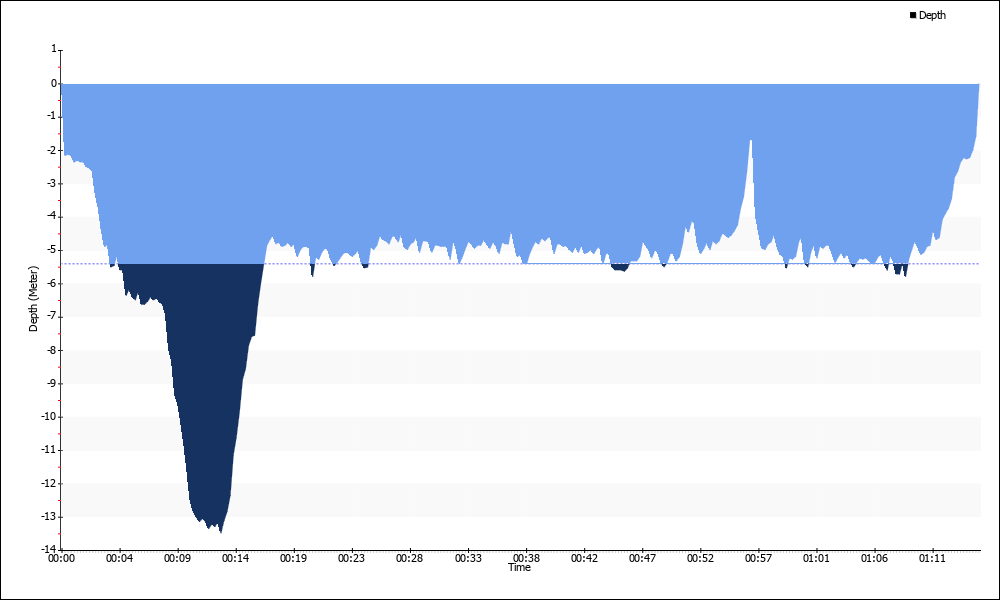Select the 01:06 time tick label

point(874,558)
